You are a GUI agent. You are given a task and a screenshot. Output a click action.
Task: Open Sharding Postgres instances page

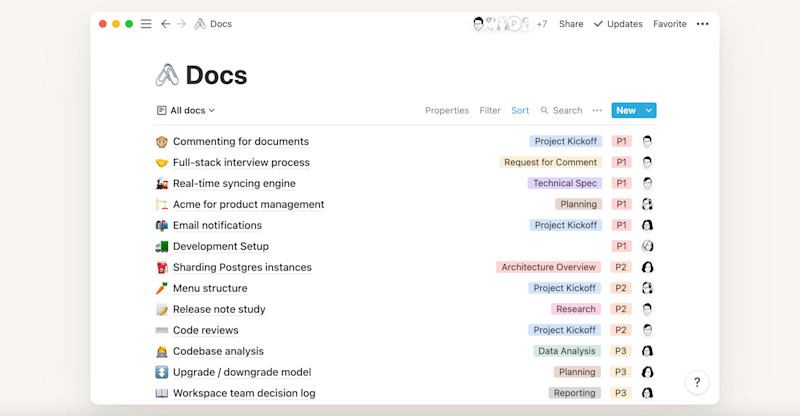coord(242,267)
